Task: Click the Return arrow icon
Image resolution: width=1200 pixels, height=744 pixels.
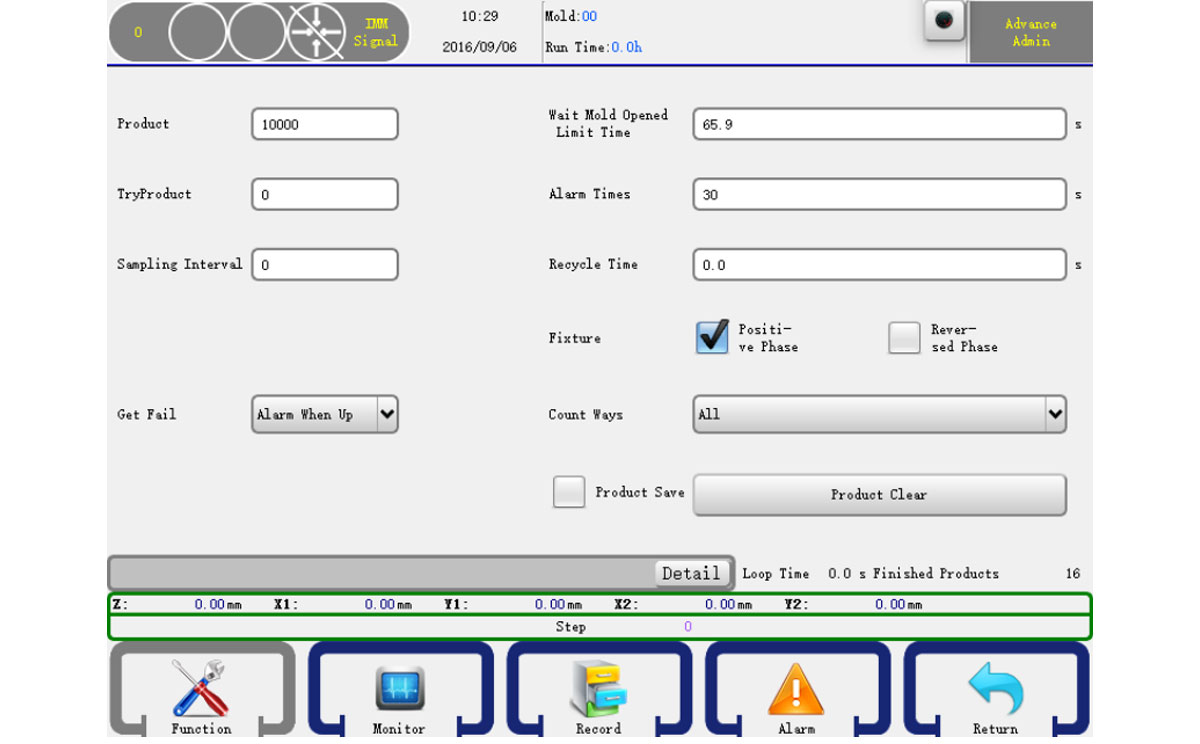Action: click(x=995, y=690)
